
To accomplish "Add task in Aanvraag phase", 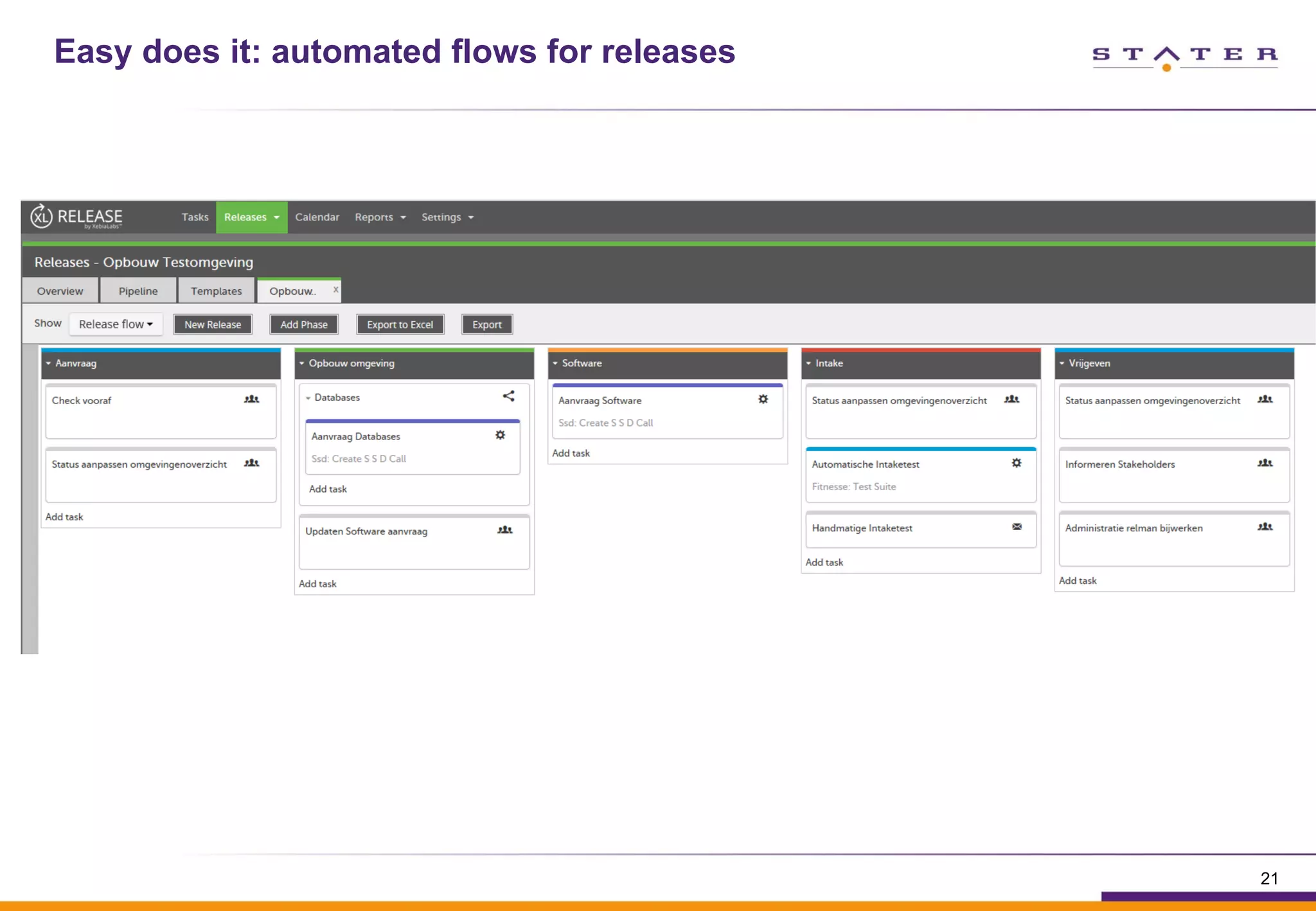I will [x=64, y=517].
